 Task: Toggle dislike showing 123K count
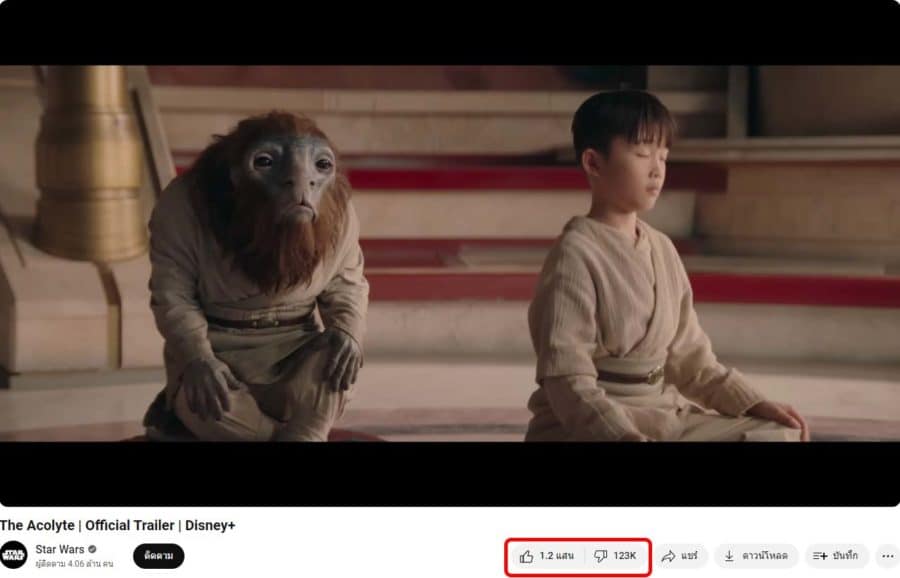(616, 556)
